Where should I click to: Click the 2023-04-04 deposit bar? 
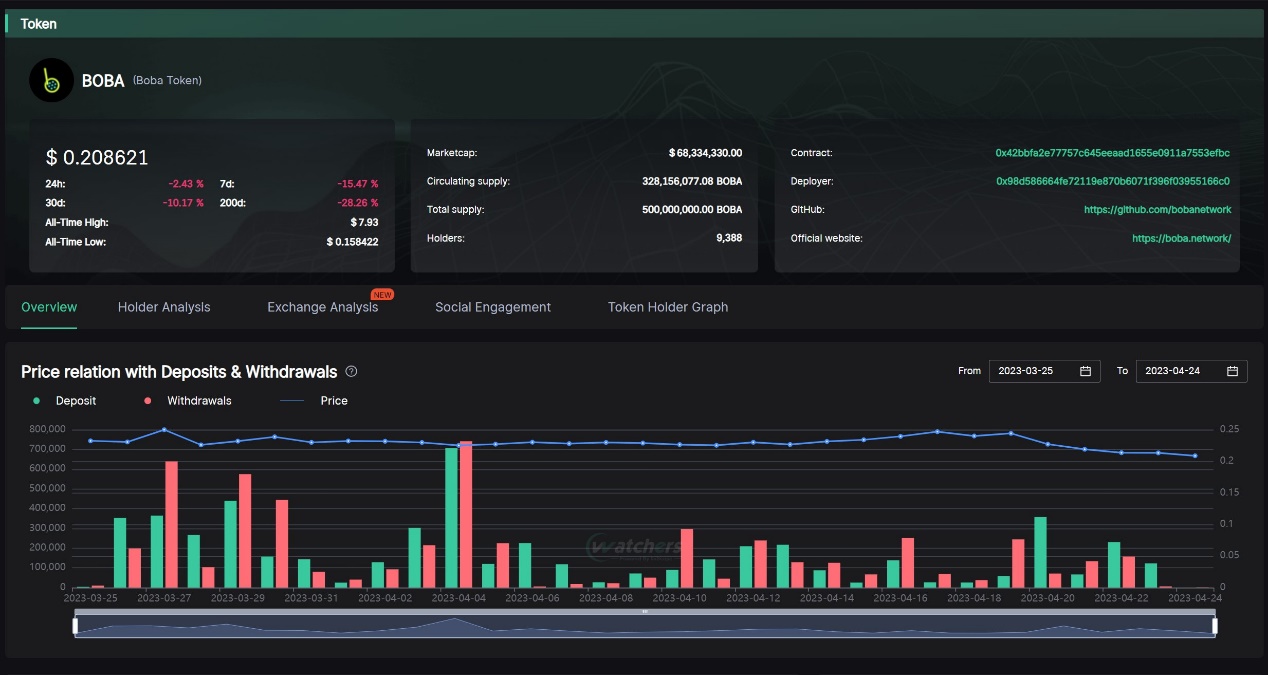(x=451, y=517)
